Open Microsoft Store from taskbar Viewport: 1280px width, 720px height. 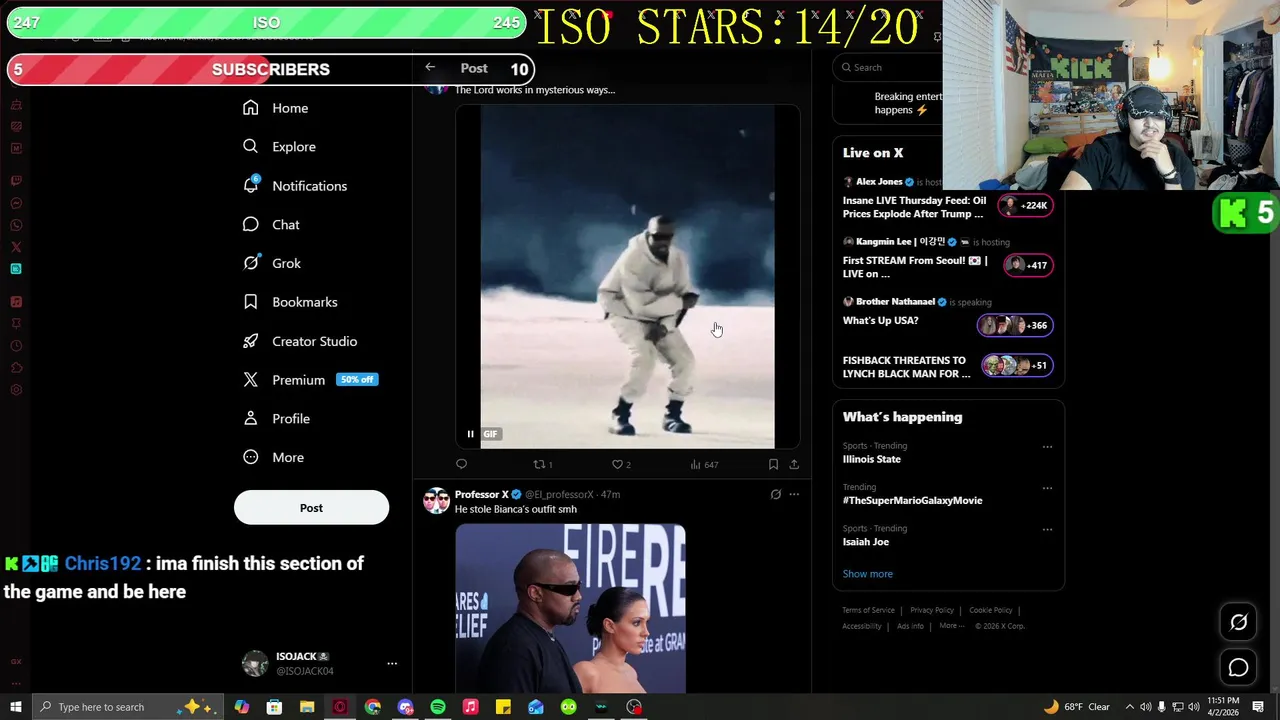point(274,707)
